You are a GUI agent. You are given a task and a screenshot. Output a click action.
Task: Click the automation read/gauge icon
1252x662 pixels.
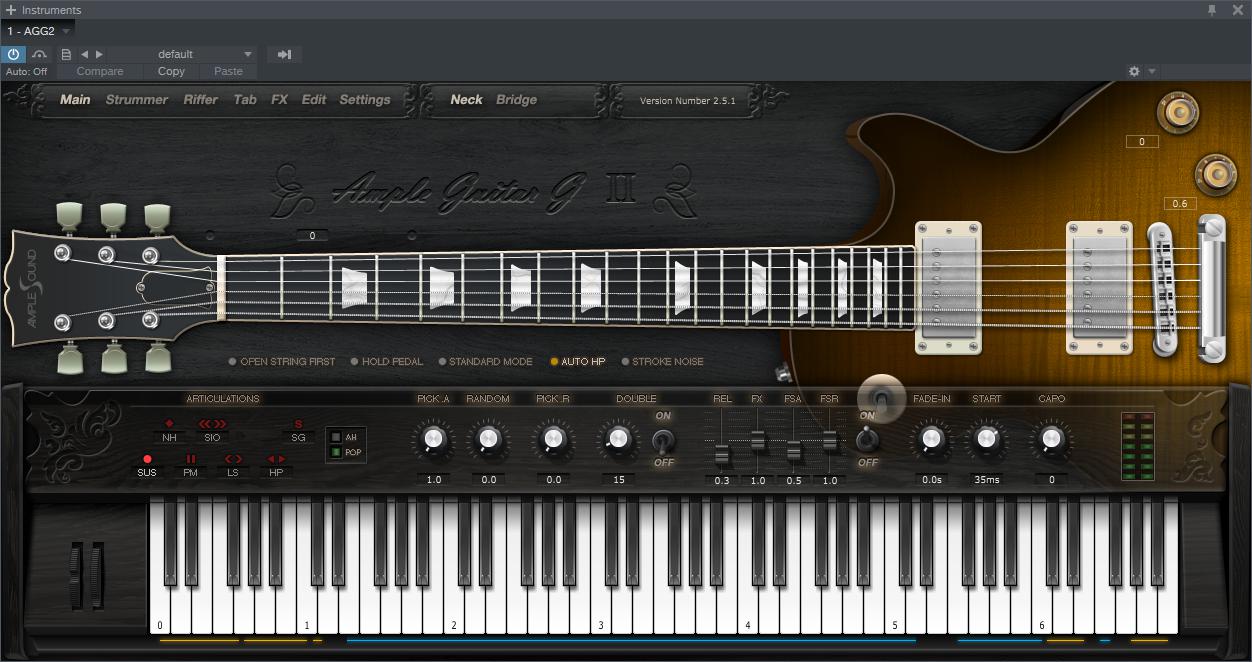click(x=40, y=54)
